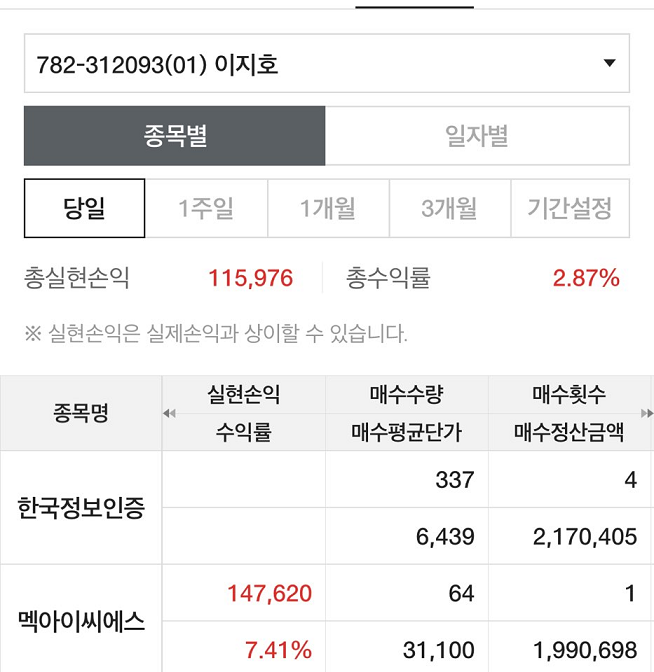Choose the 3개월 period filter
Image resolution: width=654 pixels, height=672 pixels.
click(x=449, y=208)
